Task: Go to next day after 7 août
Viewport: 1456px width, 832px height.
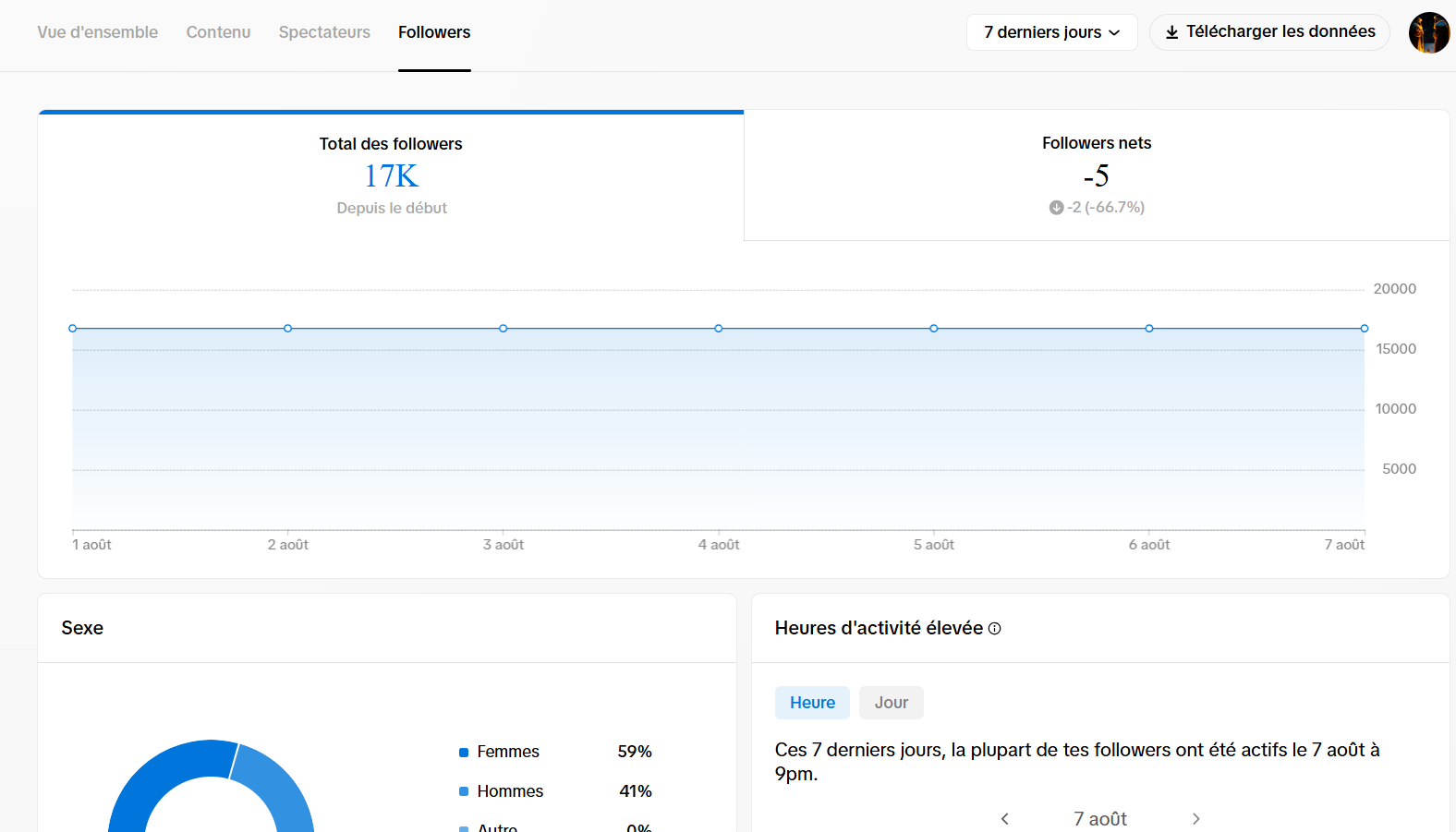Action: coord(1196,819)
